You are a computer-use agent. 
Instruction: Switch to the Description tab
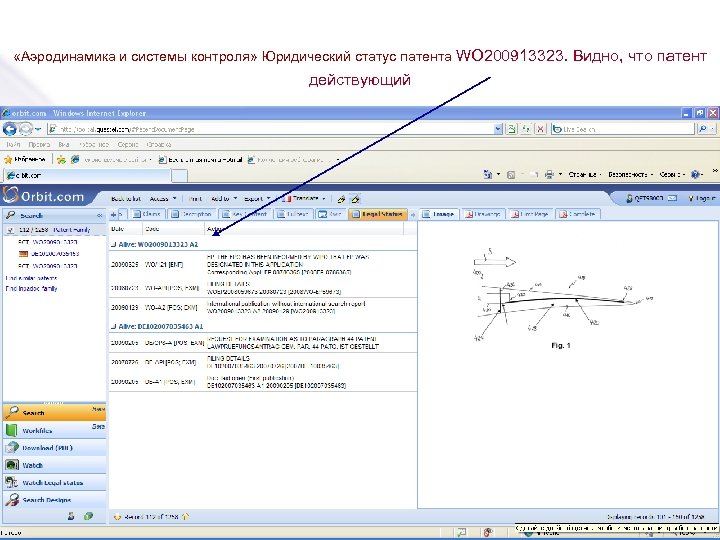(191, 214)
